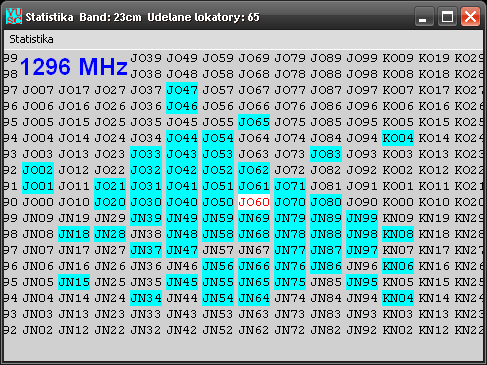Screen dimensions: 487x365
Task: Click unworked locator KO19
Action: 434,58
